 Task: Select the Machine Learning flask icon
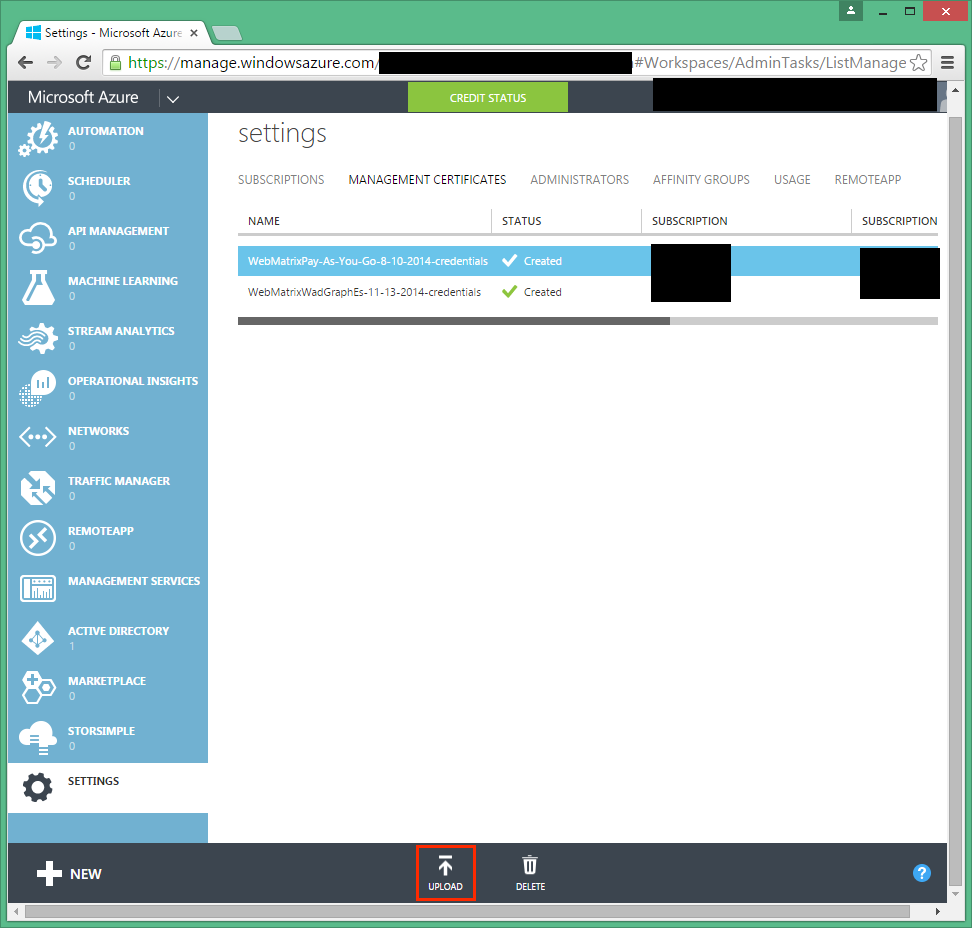(38, 287)
